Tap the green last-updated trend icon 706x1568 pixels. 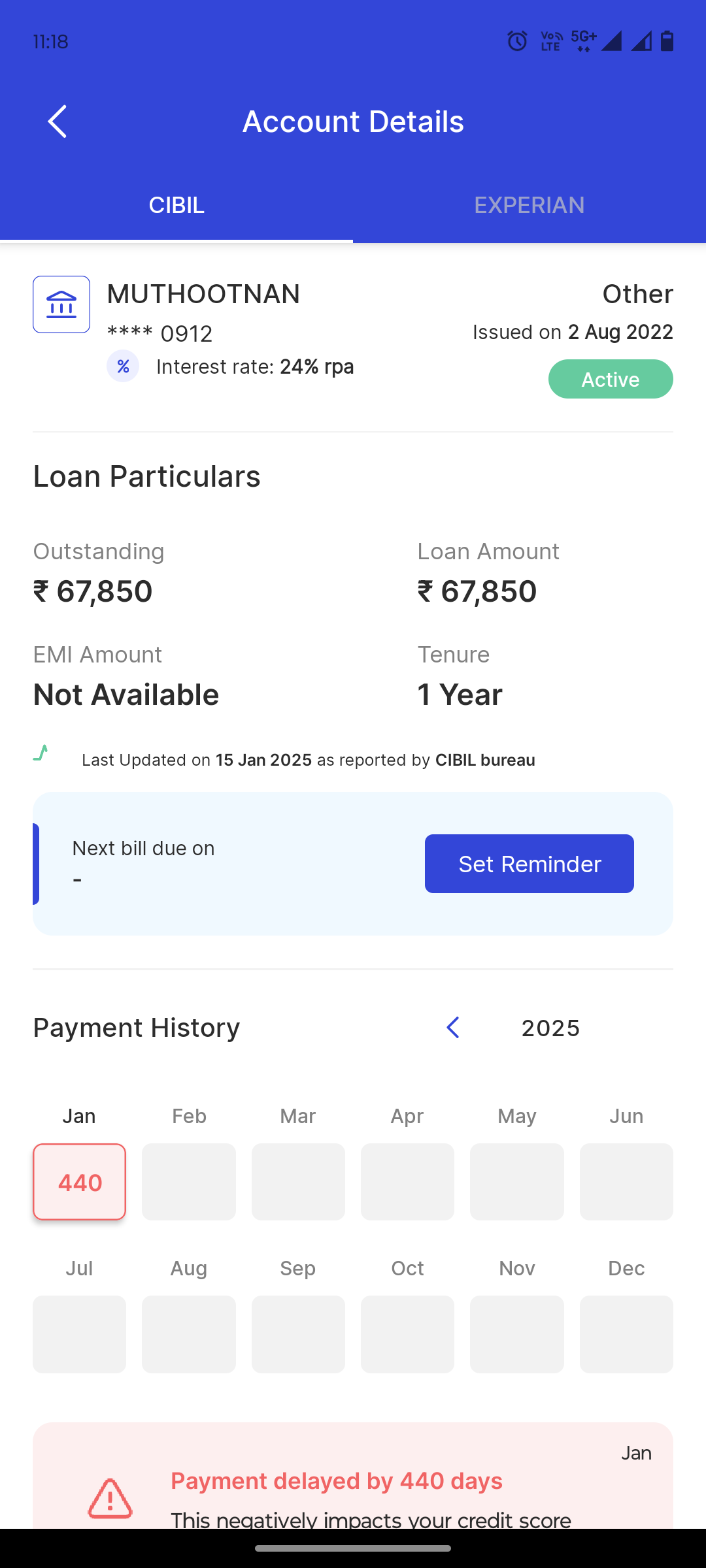click(x=41, y=753)
